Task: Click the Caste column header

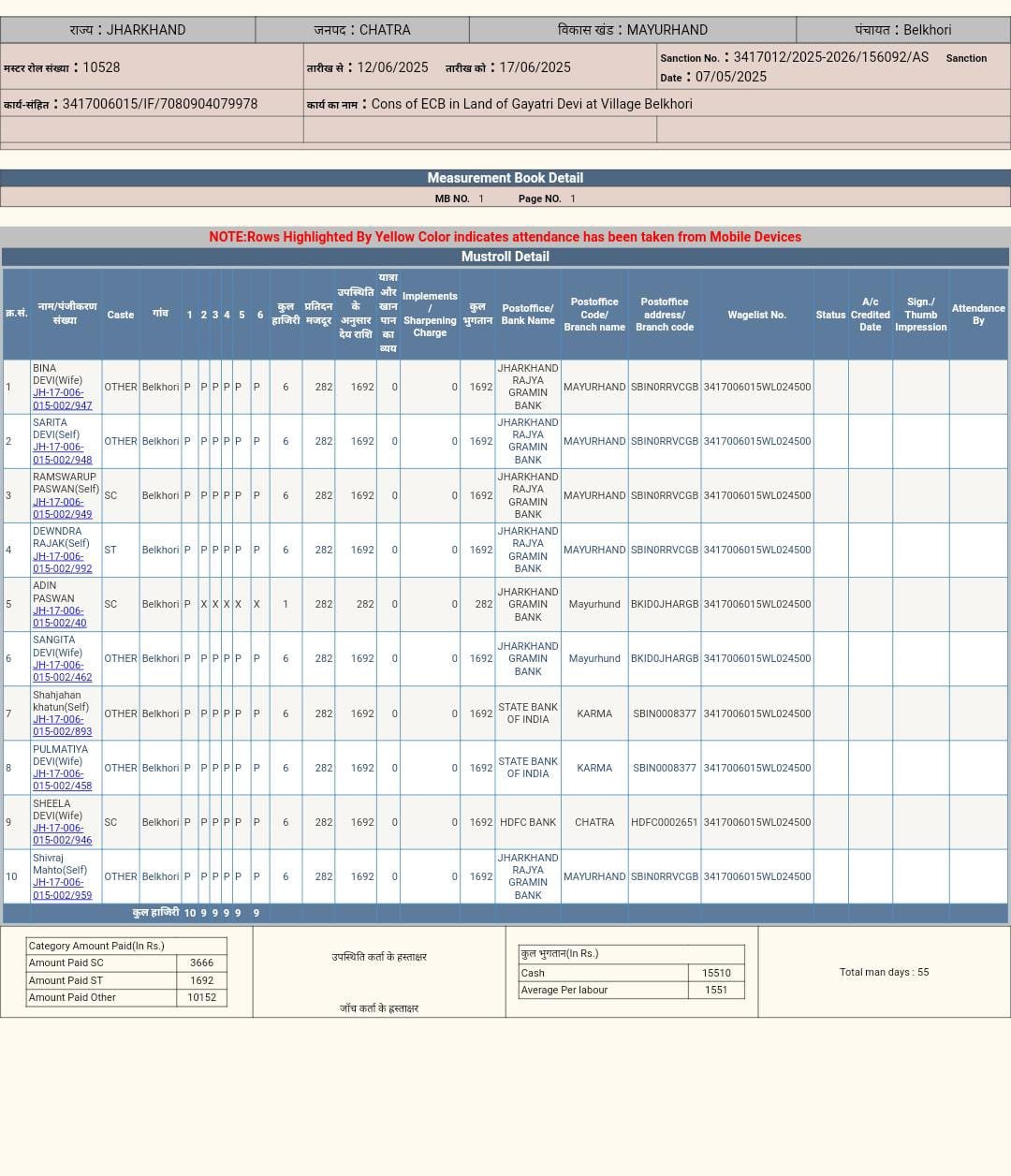Action: click(x=121, y=315)
